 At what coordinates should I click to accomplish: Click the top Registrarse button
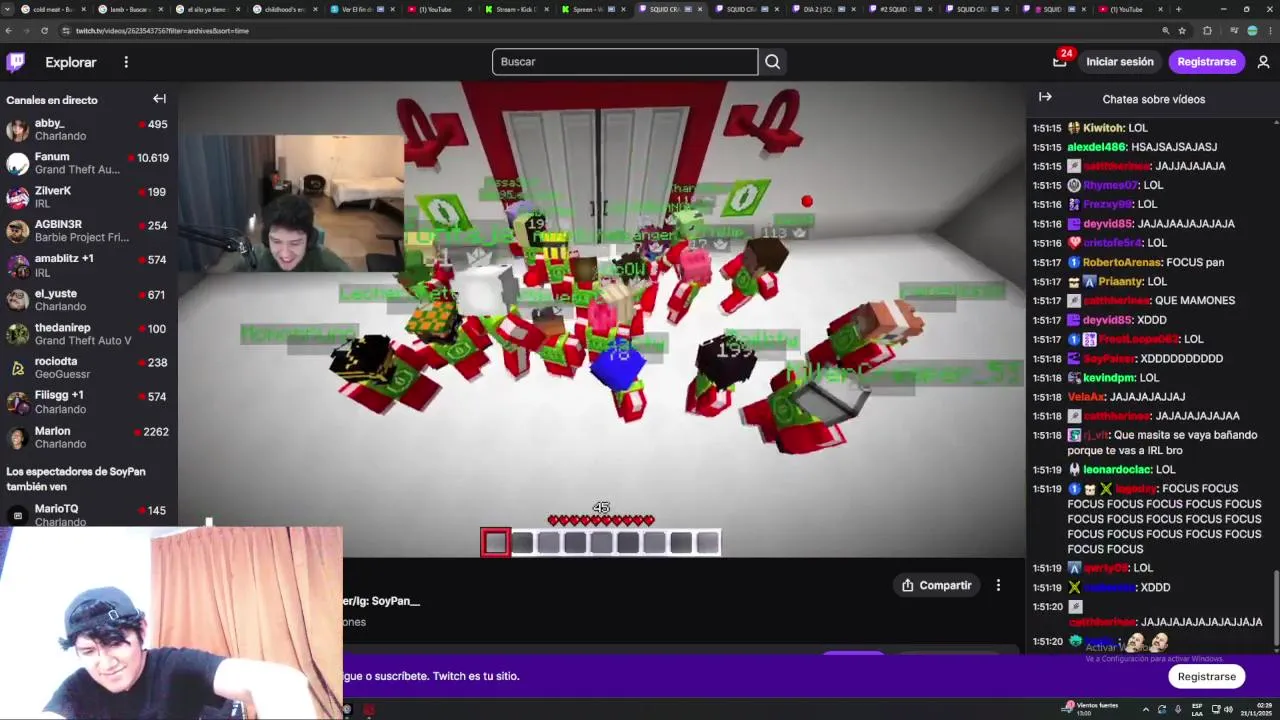pyautogui.click(x=1207, y=62)
